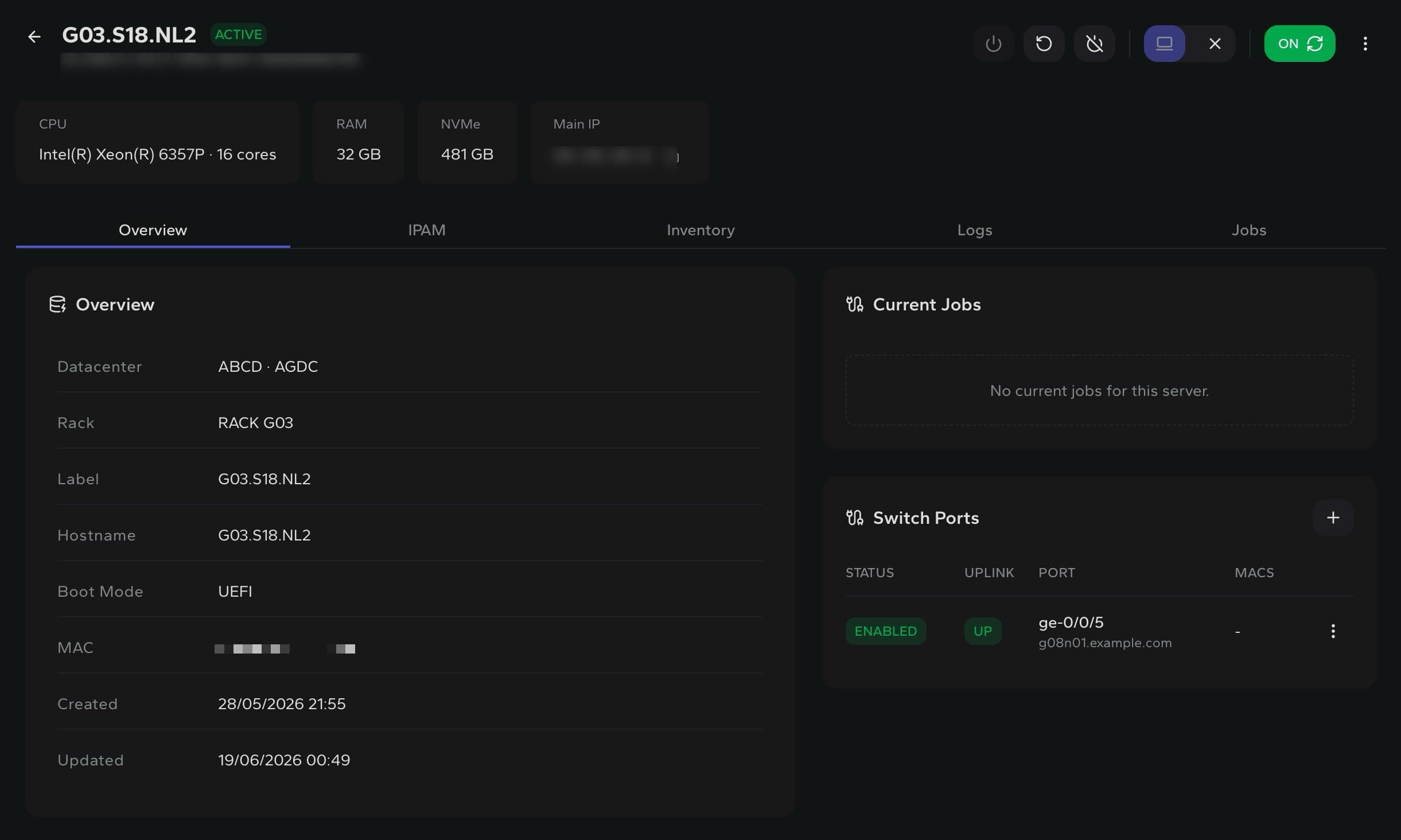Click the Created date 28/05/2026 21:55
The height and width of the screenshot is (840, 1401).
click(x=282, y=704)
